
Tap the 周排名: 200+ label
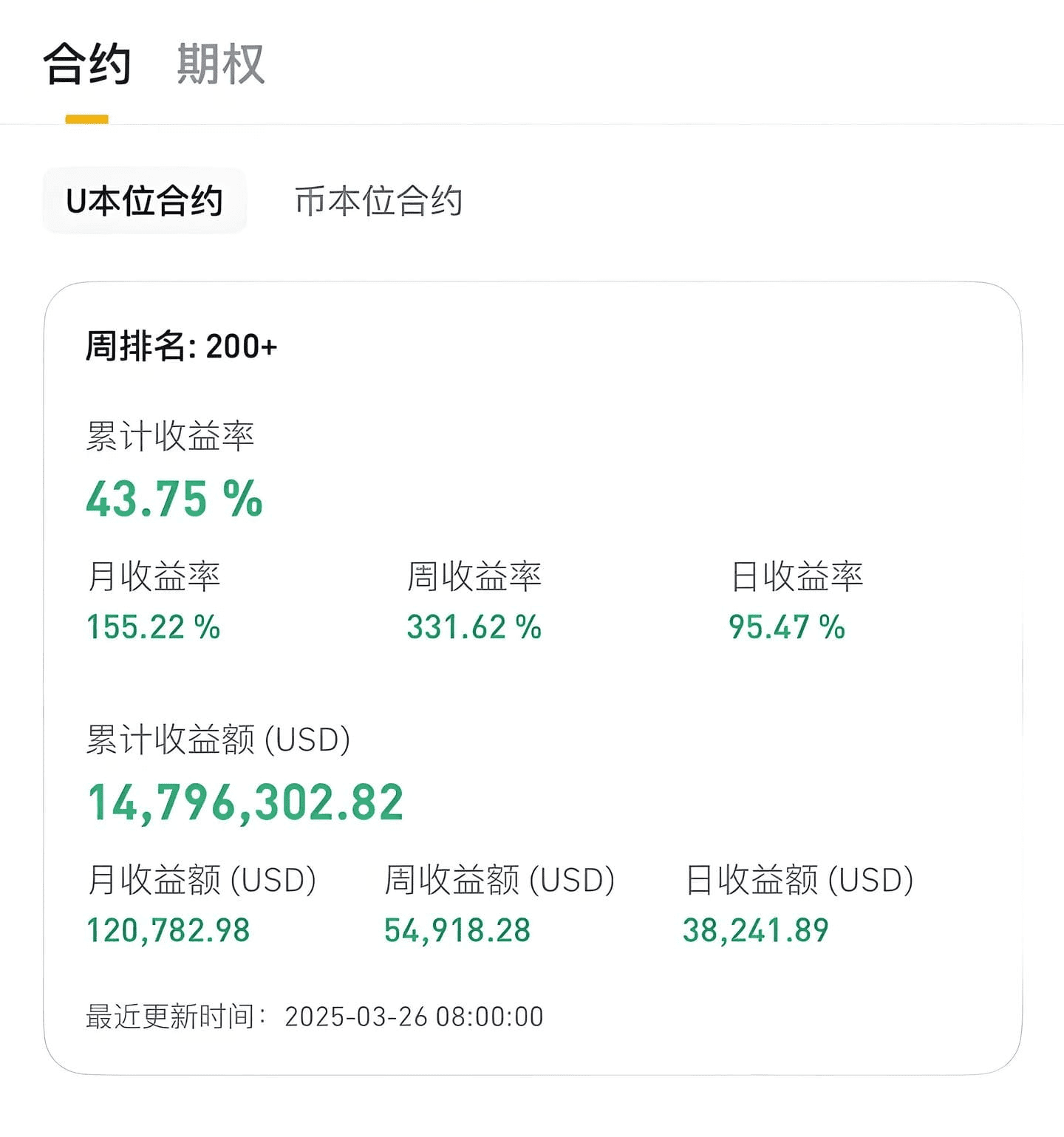coord(181,346)
